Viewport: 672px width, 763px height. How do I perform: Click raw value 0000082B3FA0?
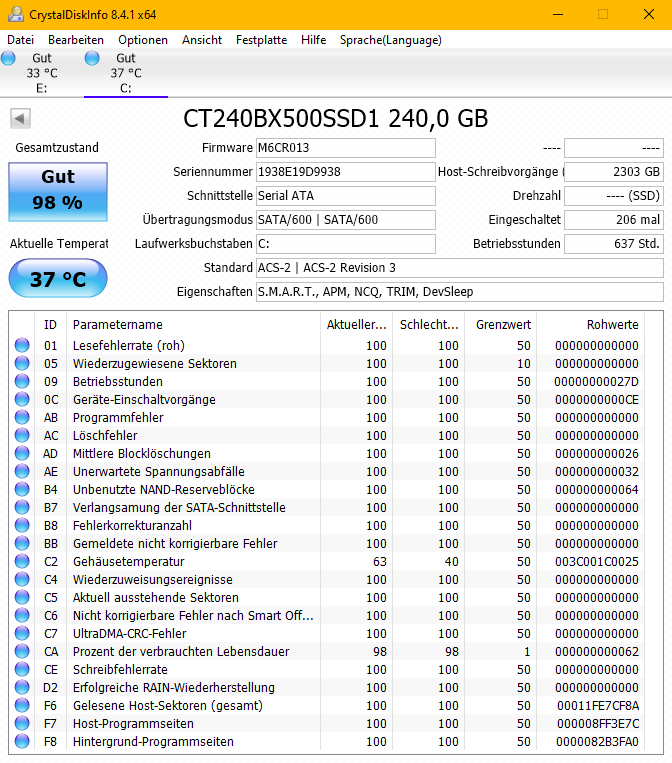(598, 742)
